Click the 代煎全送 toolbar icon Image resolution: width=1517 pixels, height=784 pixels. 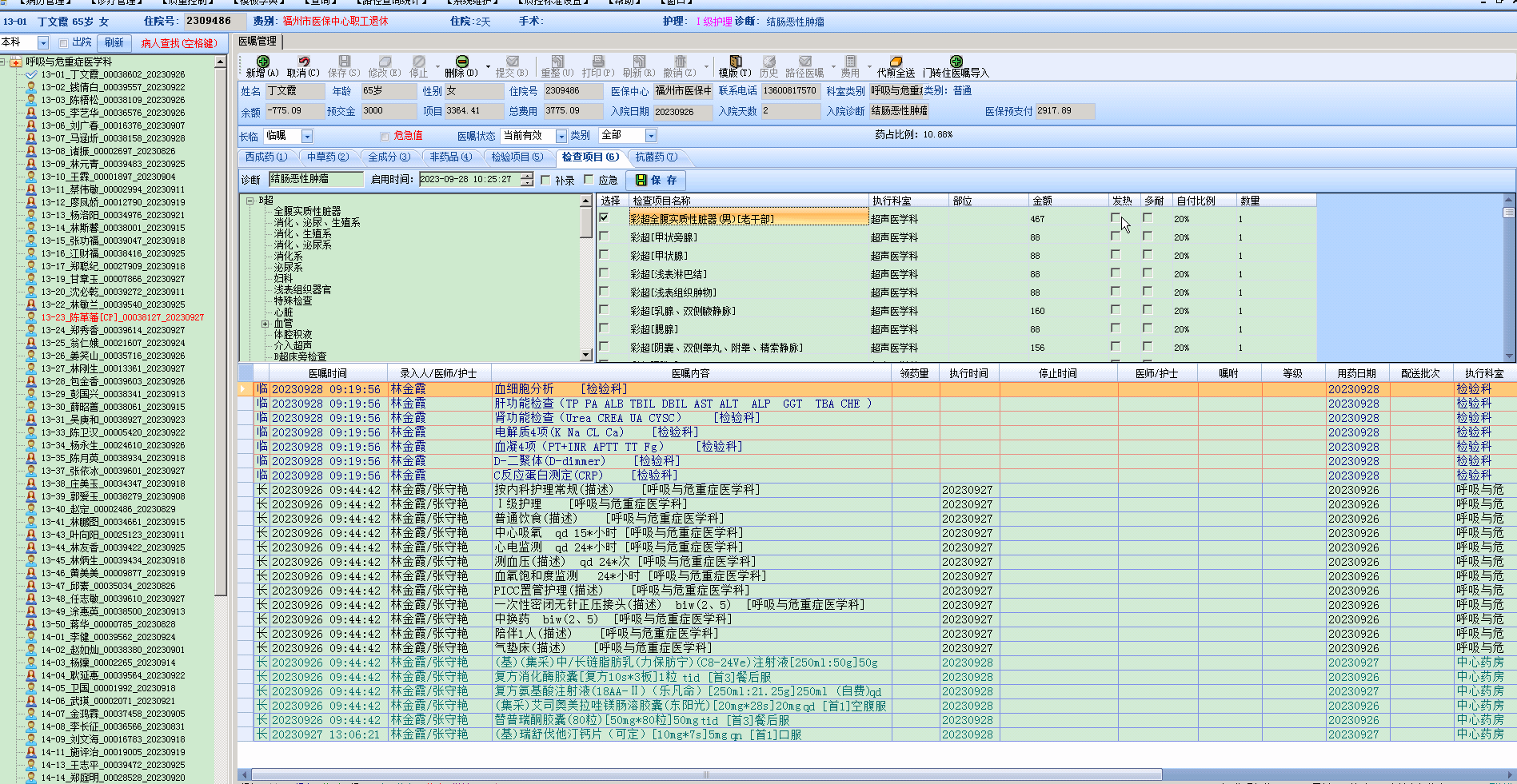[896, 62]
